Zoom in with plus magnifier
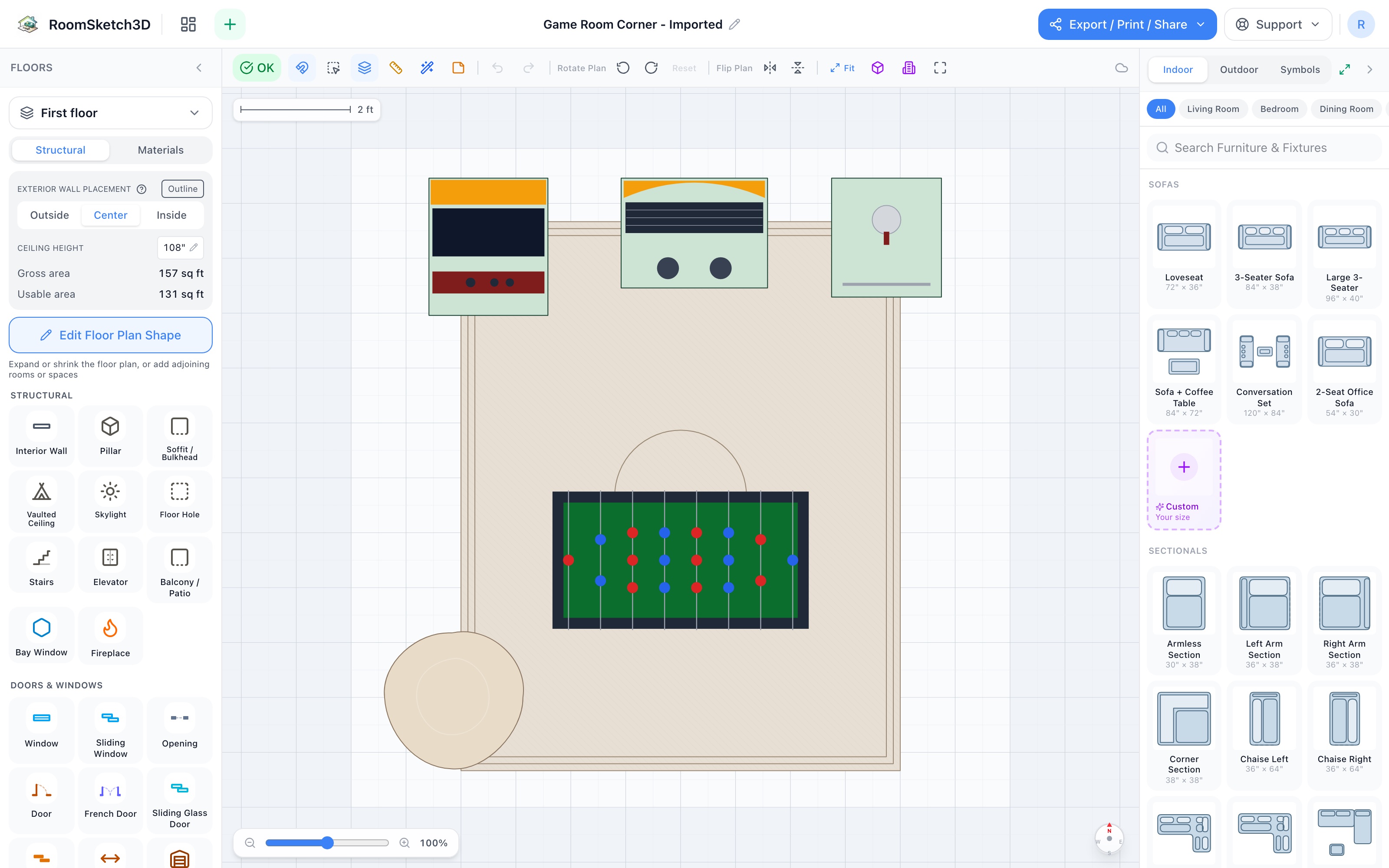 coord(405,843)
